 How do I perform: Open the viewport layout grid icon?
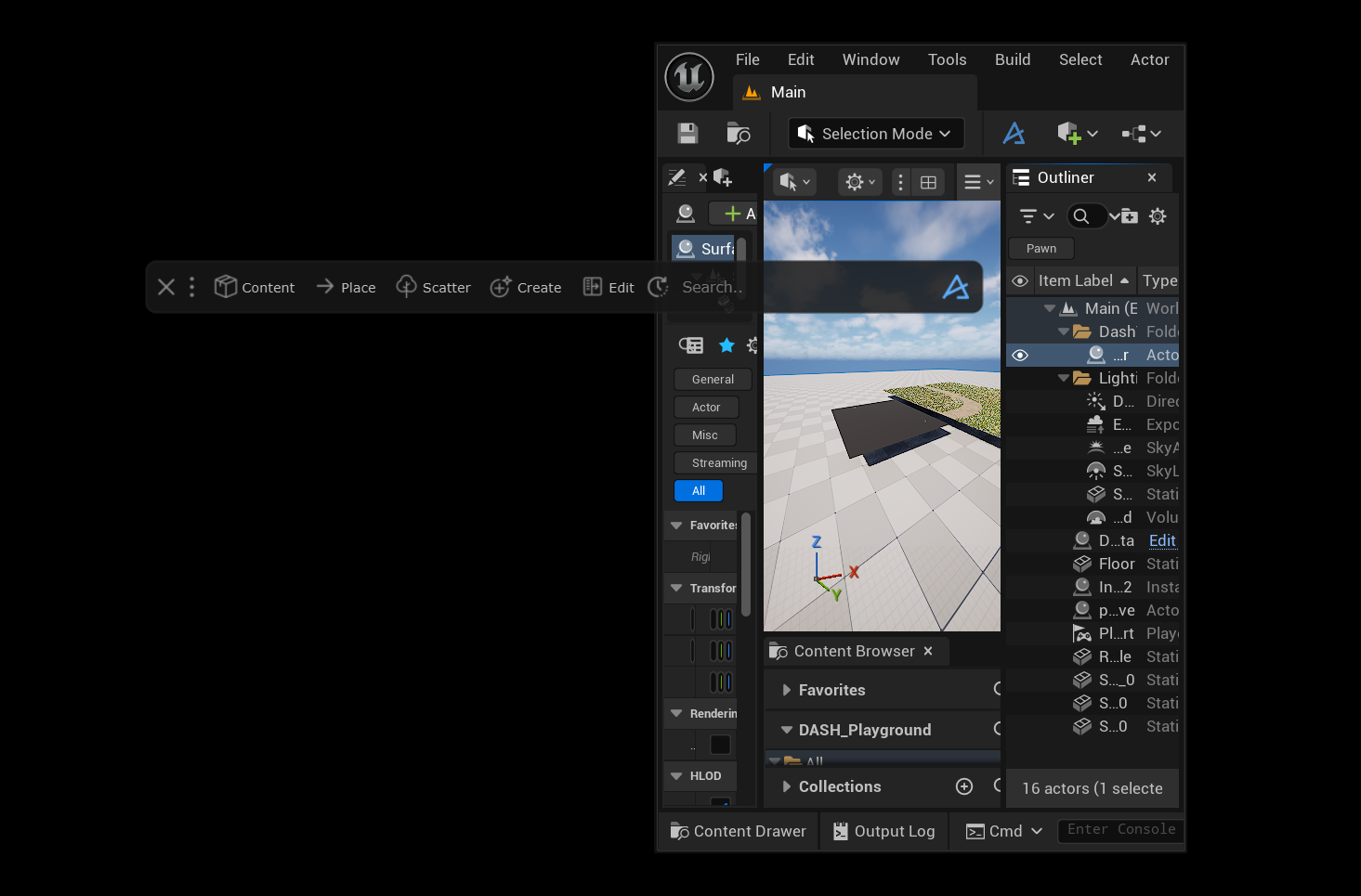928,182
